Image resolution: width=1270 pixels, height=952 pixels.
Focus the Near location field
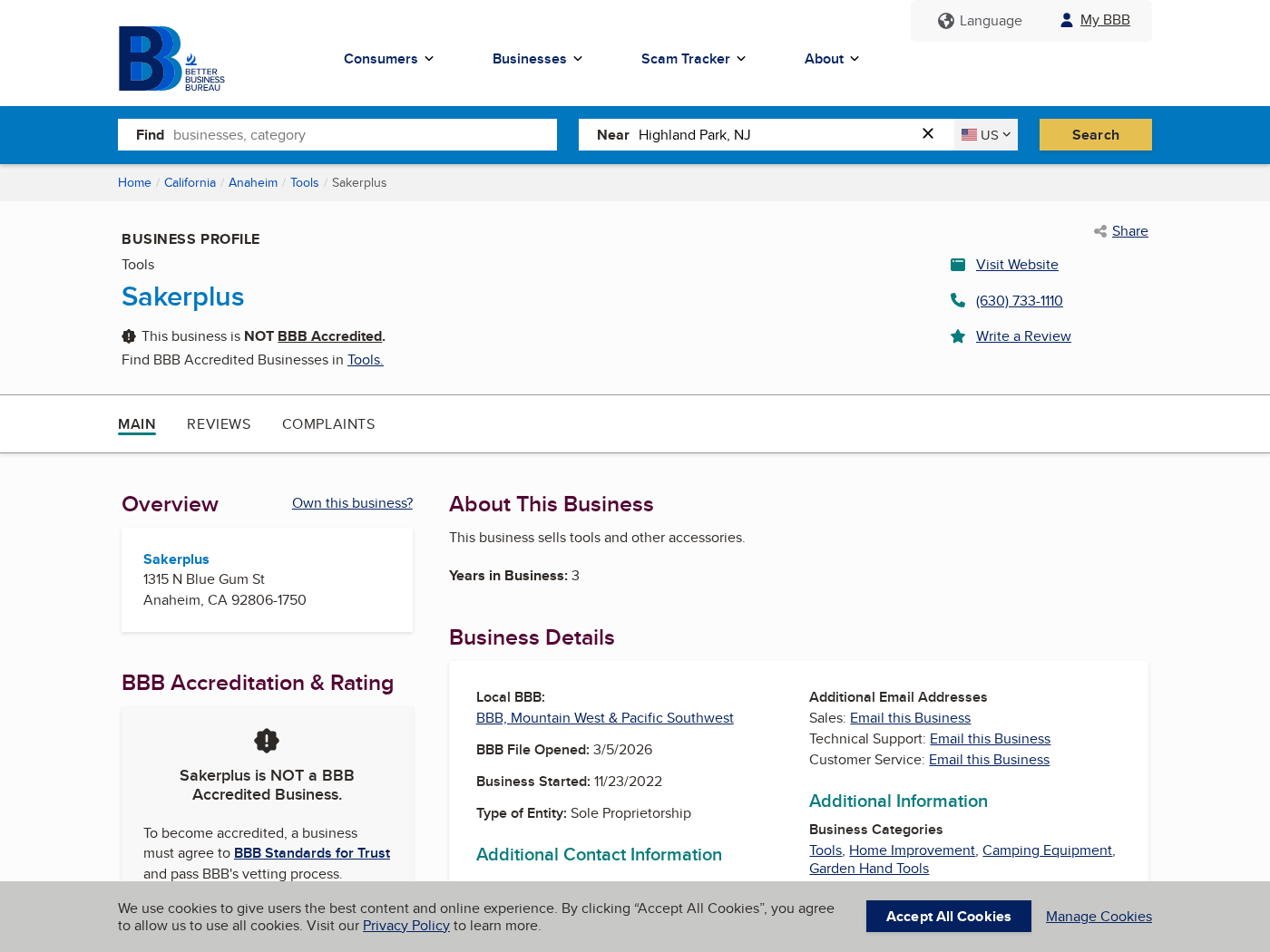[767, 135]
